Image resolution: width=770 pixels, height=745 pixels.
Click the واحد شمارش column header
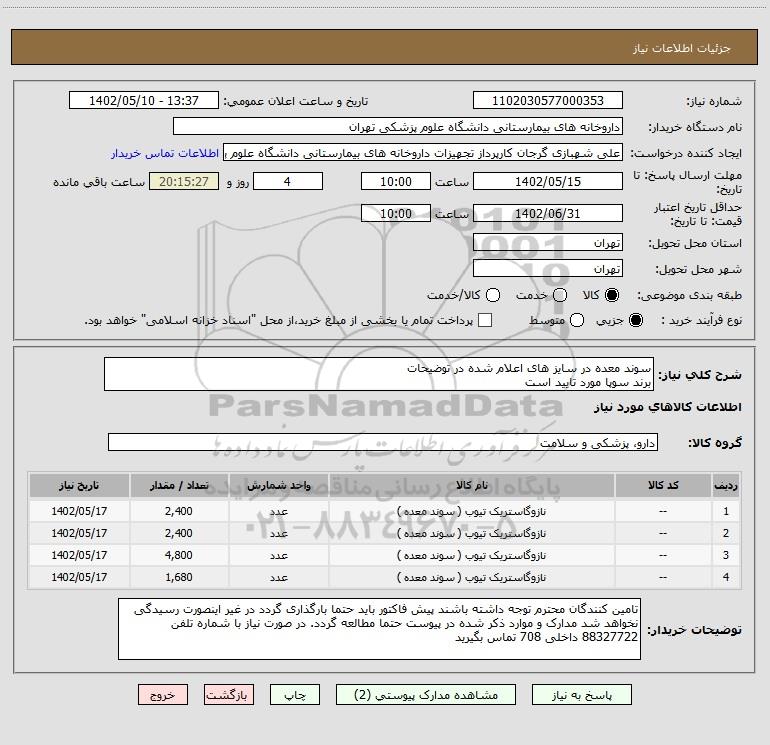[x=278, y=485]
